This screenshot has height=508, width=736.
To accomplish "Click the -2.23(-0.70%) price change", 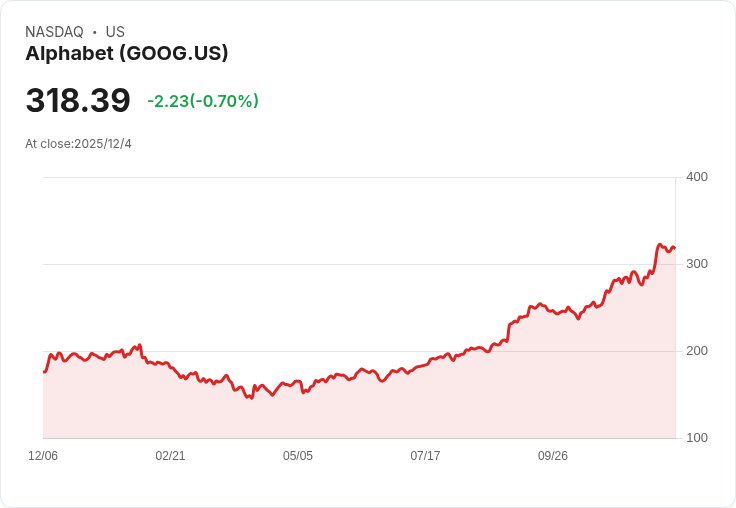I will pos(203,101).
